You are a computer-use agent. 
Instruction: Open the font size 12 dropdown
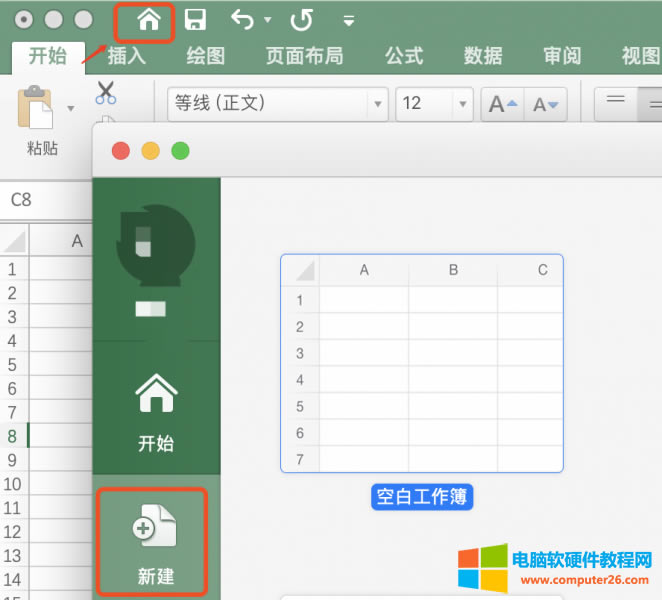[x=462, y=104]
